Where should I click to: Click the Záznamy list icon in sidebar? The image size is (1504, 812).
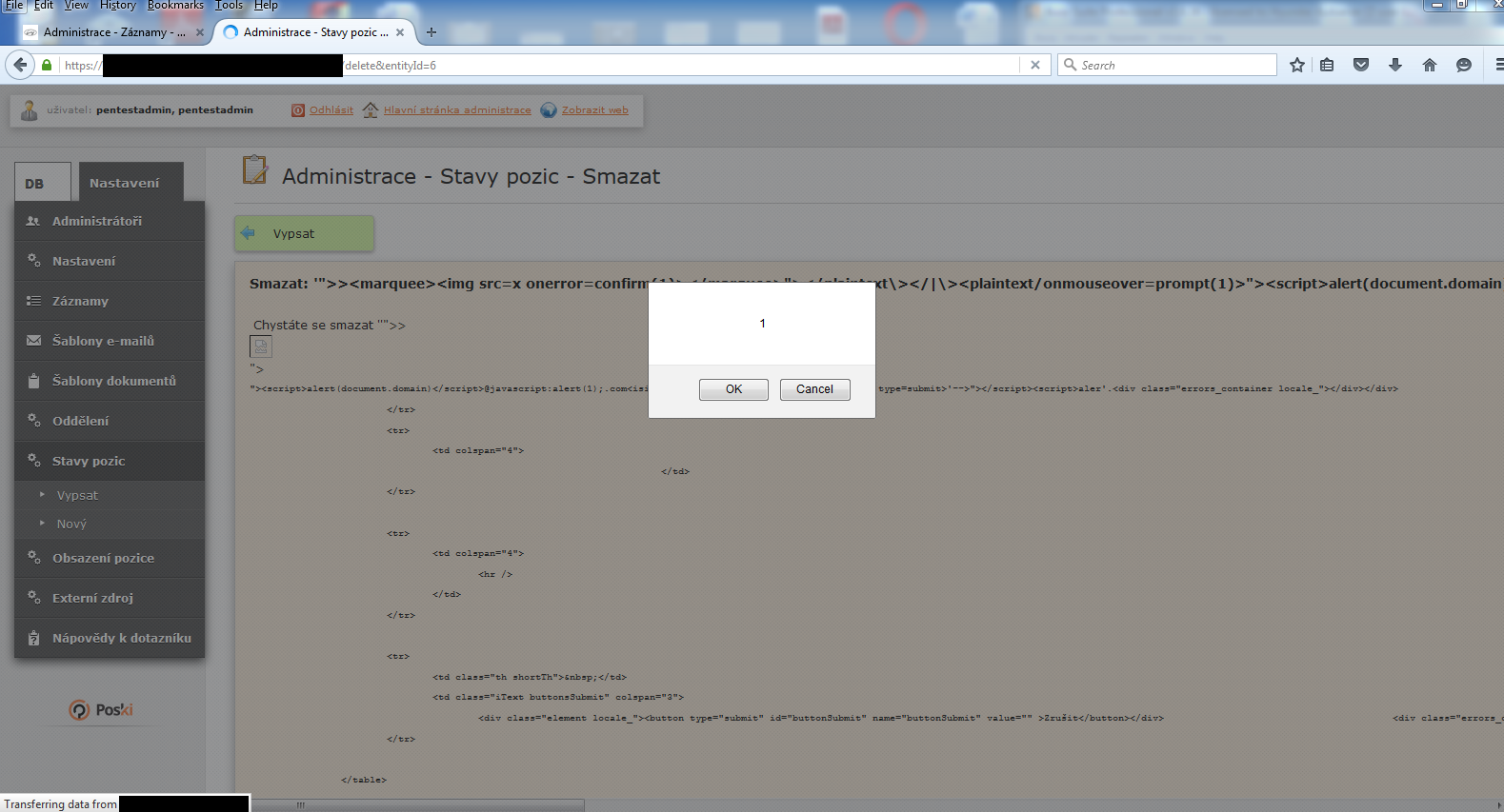coord(33,301)
